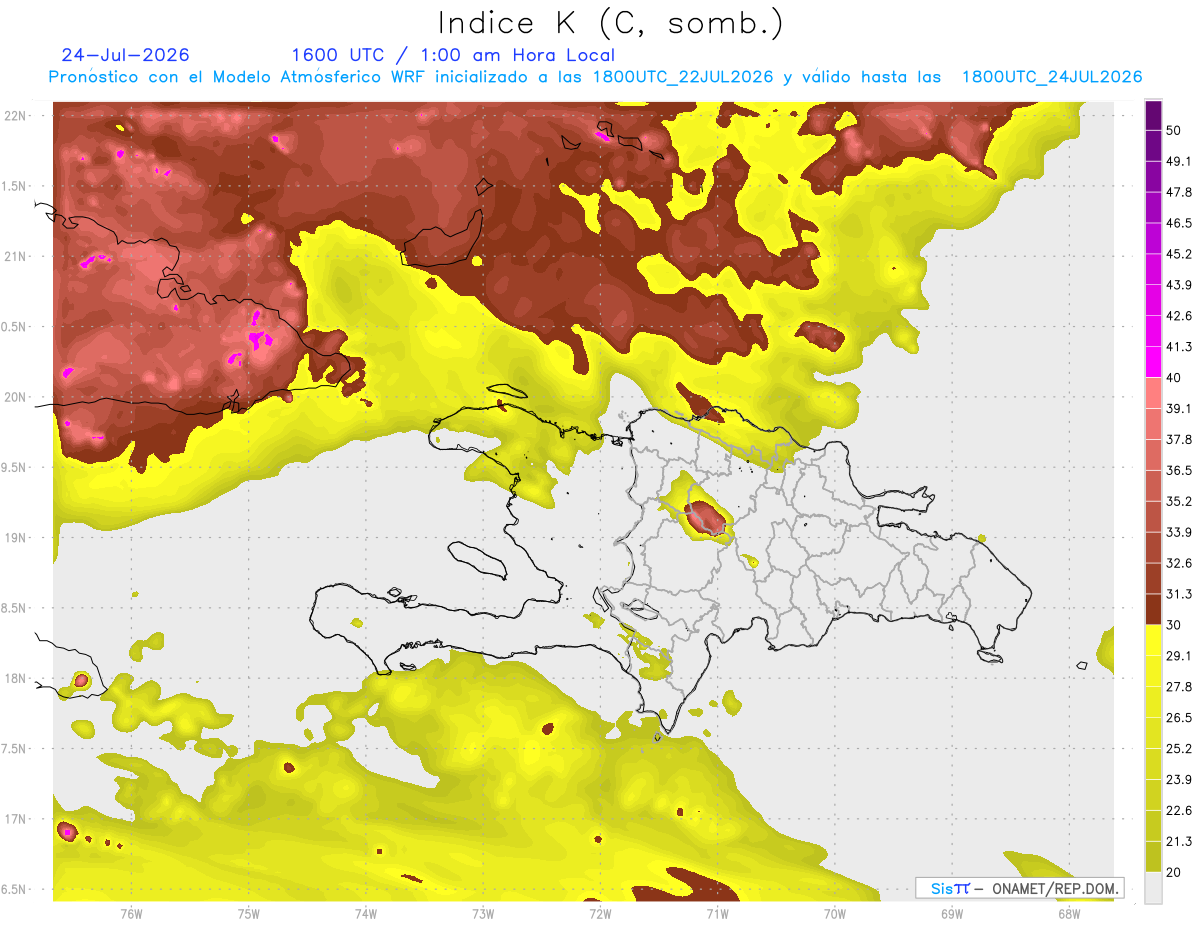Click the legend value '37.8'
Image resolution: width=1200 pixels, height=927 pixels.
pos(1179,440)
